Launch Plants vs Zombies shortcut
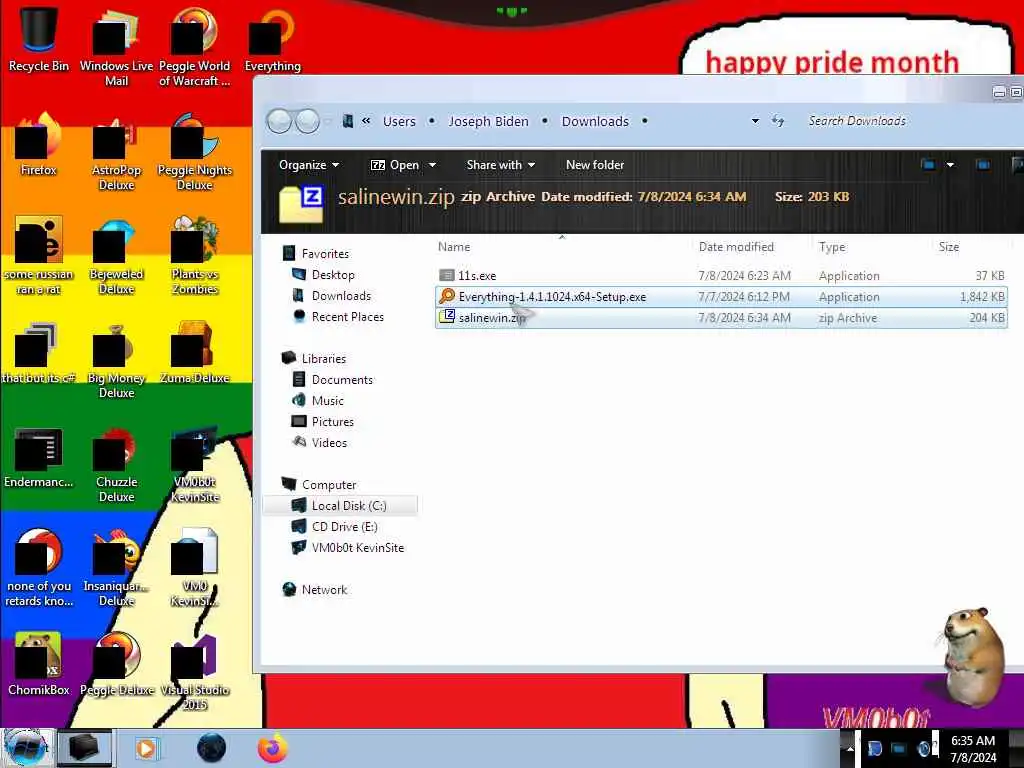Image resolution: width=1024 pixels, height=768 pixels. pyautogui.click(x=195, y=256)
